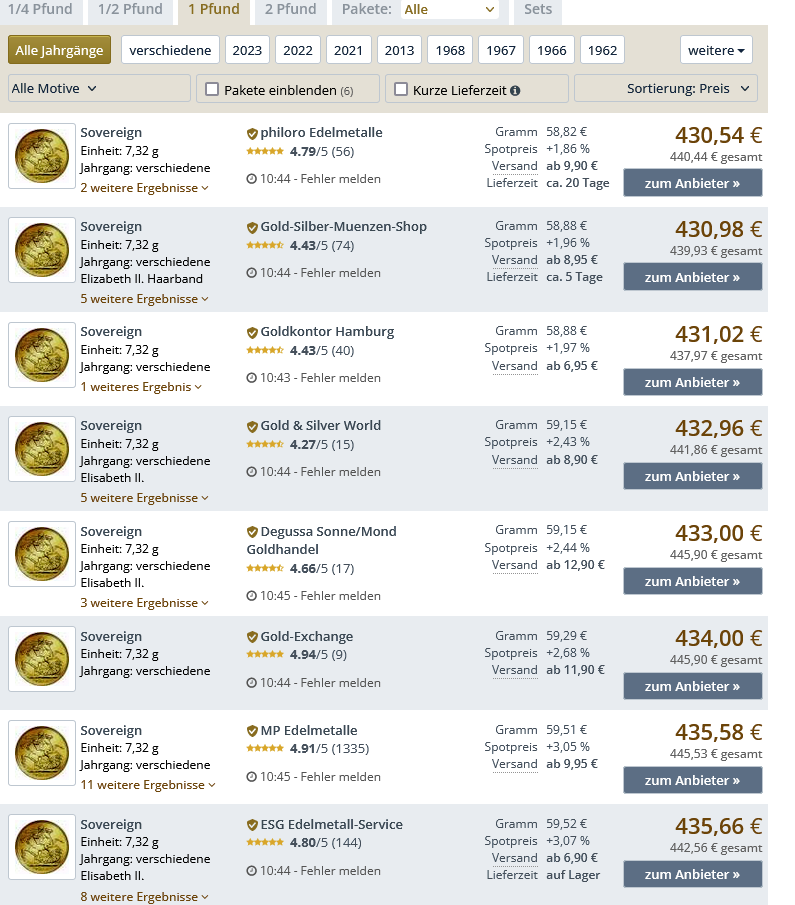This screenshot has height=905, width=795.
Task: Click star rating of Gold-Silber-Muenzen-Shop
Action: (266, 245)
